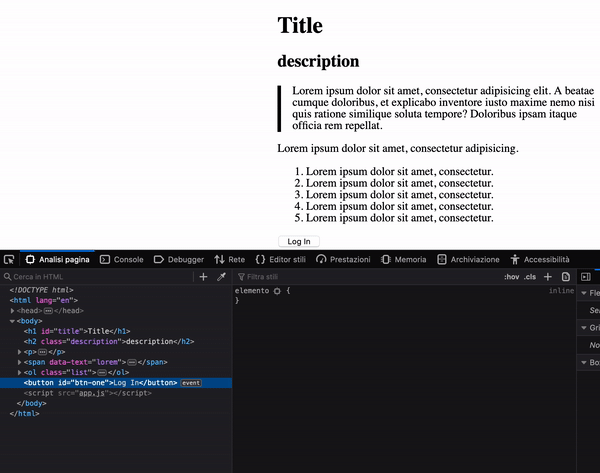The image size is (600, 473).
Task: Select the eyedropper color picker tool
Action: click(x=221, y=277)
